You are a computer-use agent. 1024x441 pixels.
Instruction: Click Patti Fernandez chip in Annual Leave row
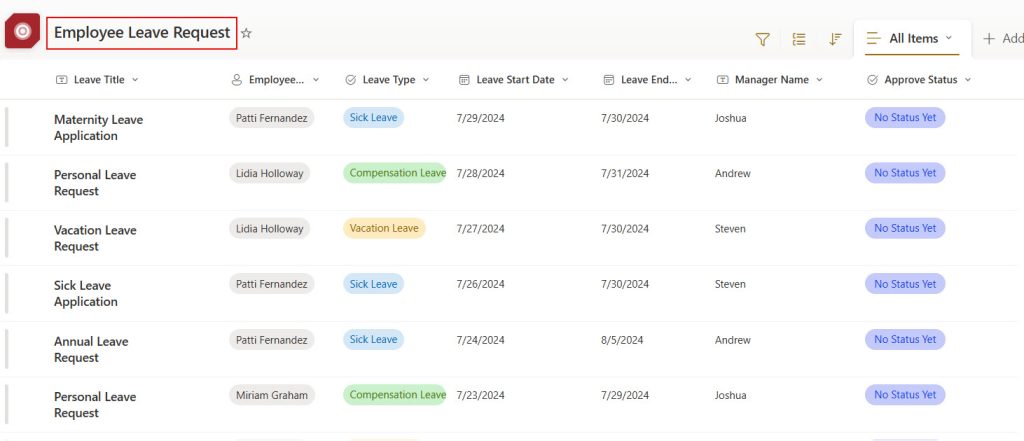coord(272,340)
